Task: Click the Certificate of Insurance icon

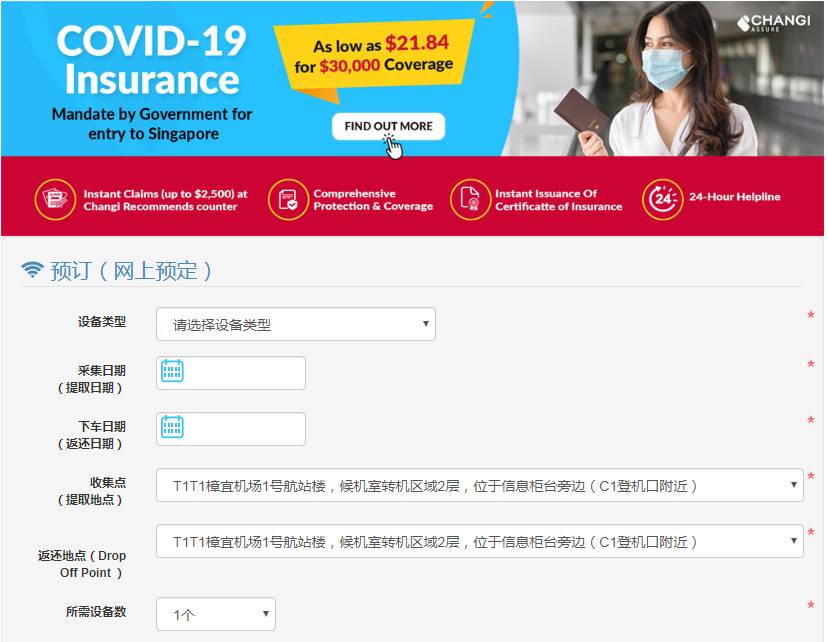Action: pos(470,200)
